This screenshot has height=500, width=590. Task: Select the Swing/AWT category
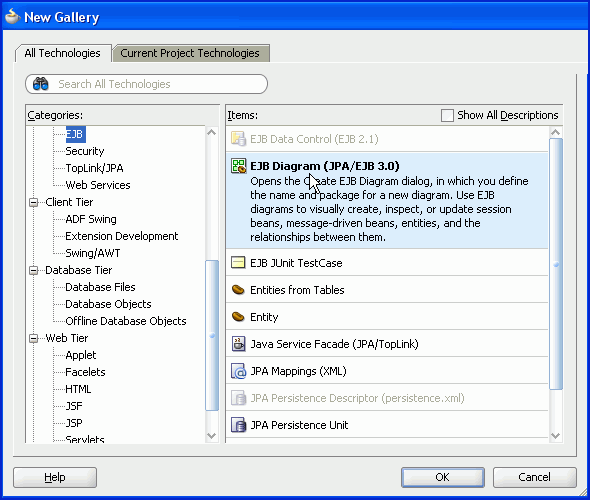[x=93, y=253]
